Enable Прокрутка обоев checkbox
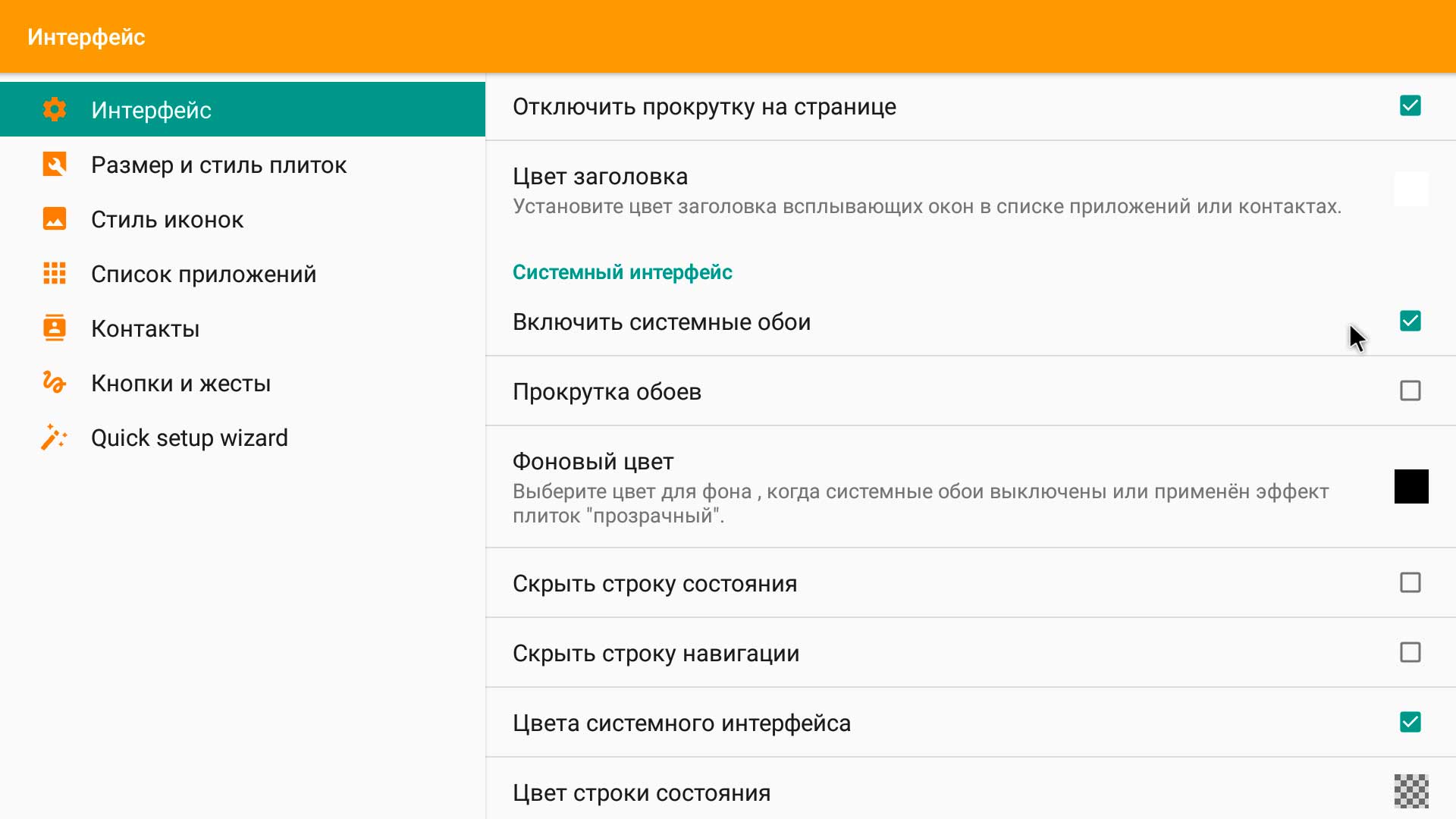The height and width of the screenshot is (819, 1456). tap(1411, 390)
